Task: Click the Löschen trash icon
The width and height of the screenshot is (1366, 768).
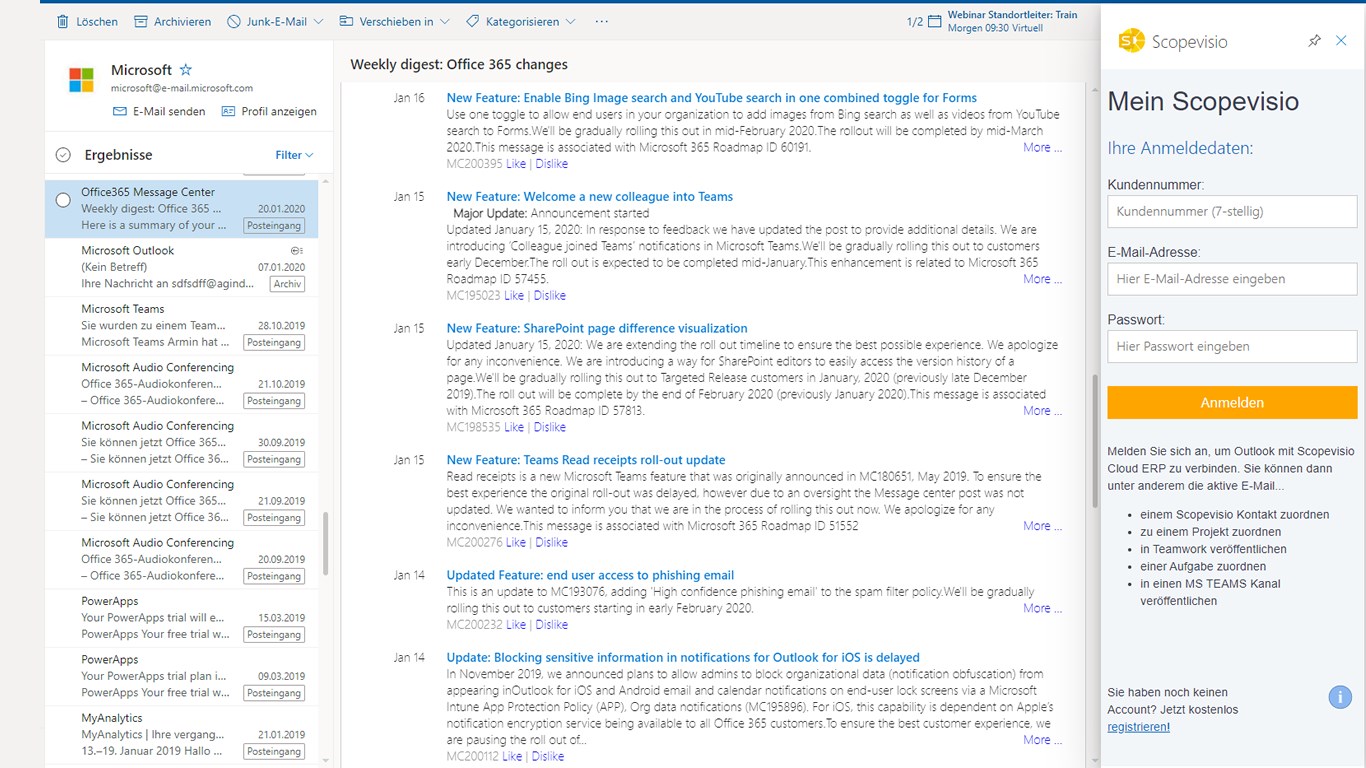Action: click(63, 21)
